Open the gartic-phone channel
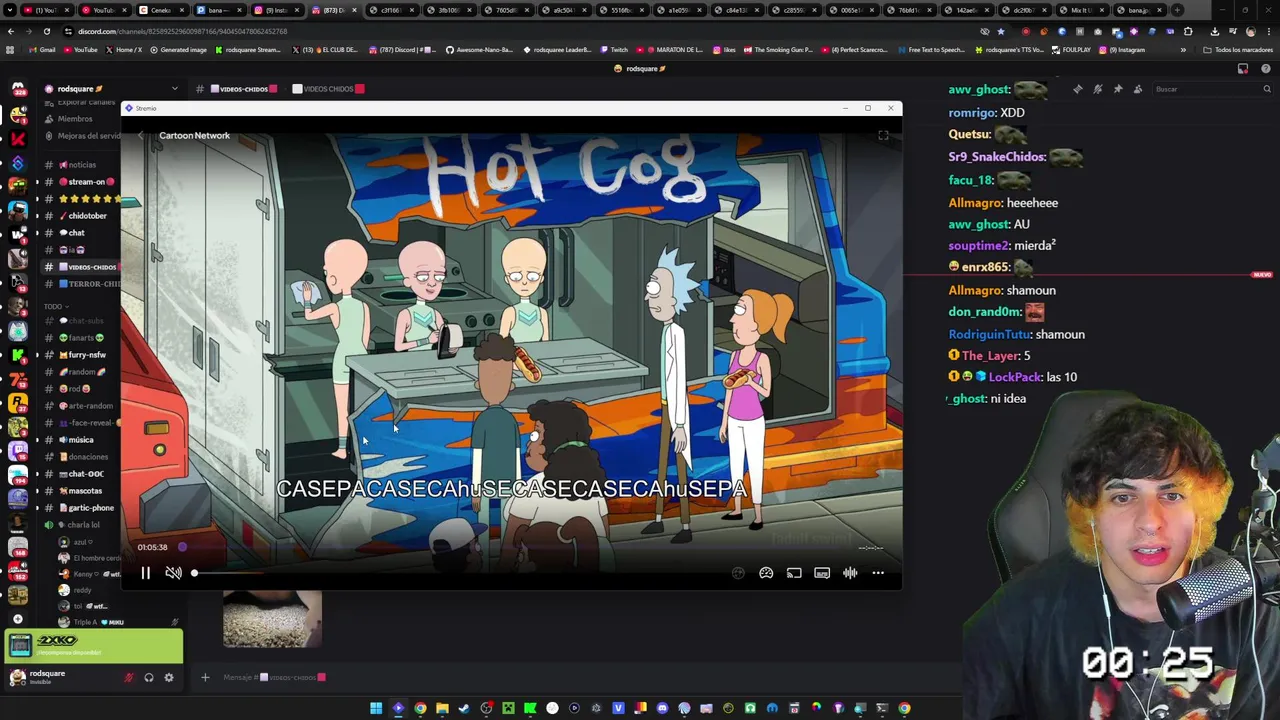The height and width of the screenshot is (720, 1280). [x=81, y=508]
